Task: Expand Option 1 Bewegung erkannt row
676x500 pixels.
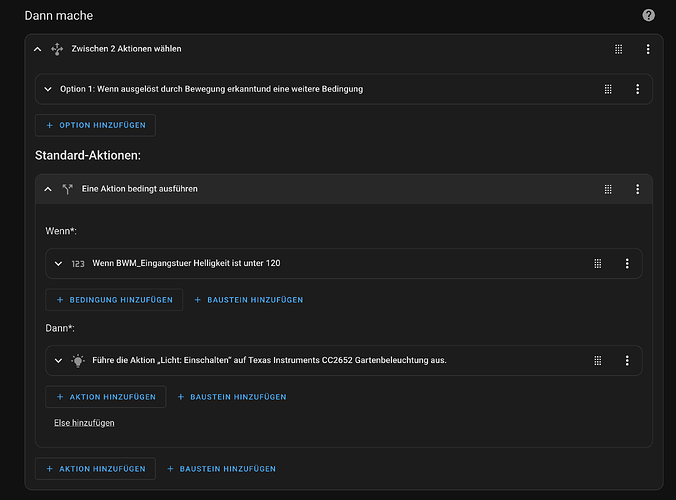Action: [48, 89]
